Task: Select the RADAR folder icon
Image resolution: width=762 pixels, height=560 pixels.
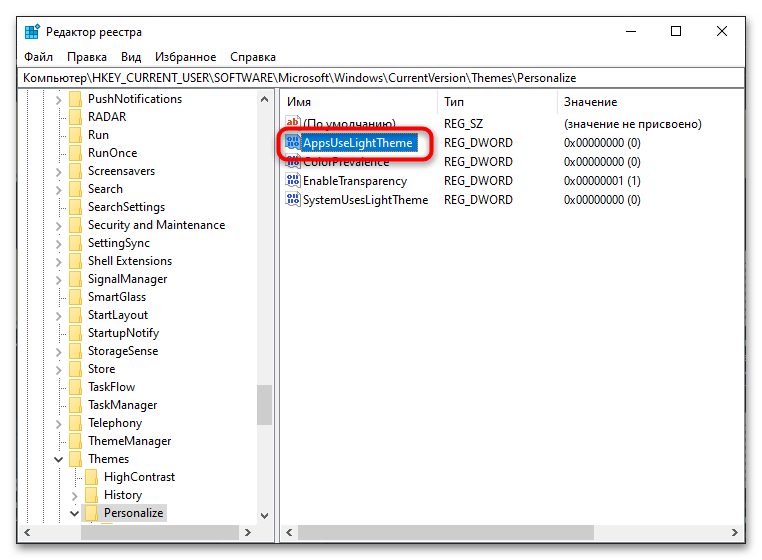Action: click(x=75, y=117)
